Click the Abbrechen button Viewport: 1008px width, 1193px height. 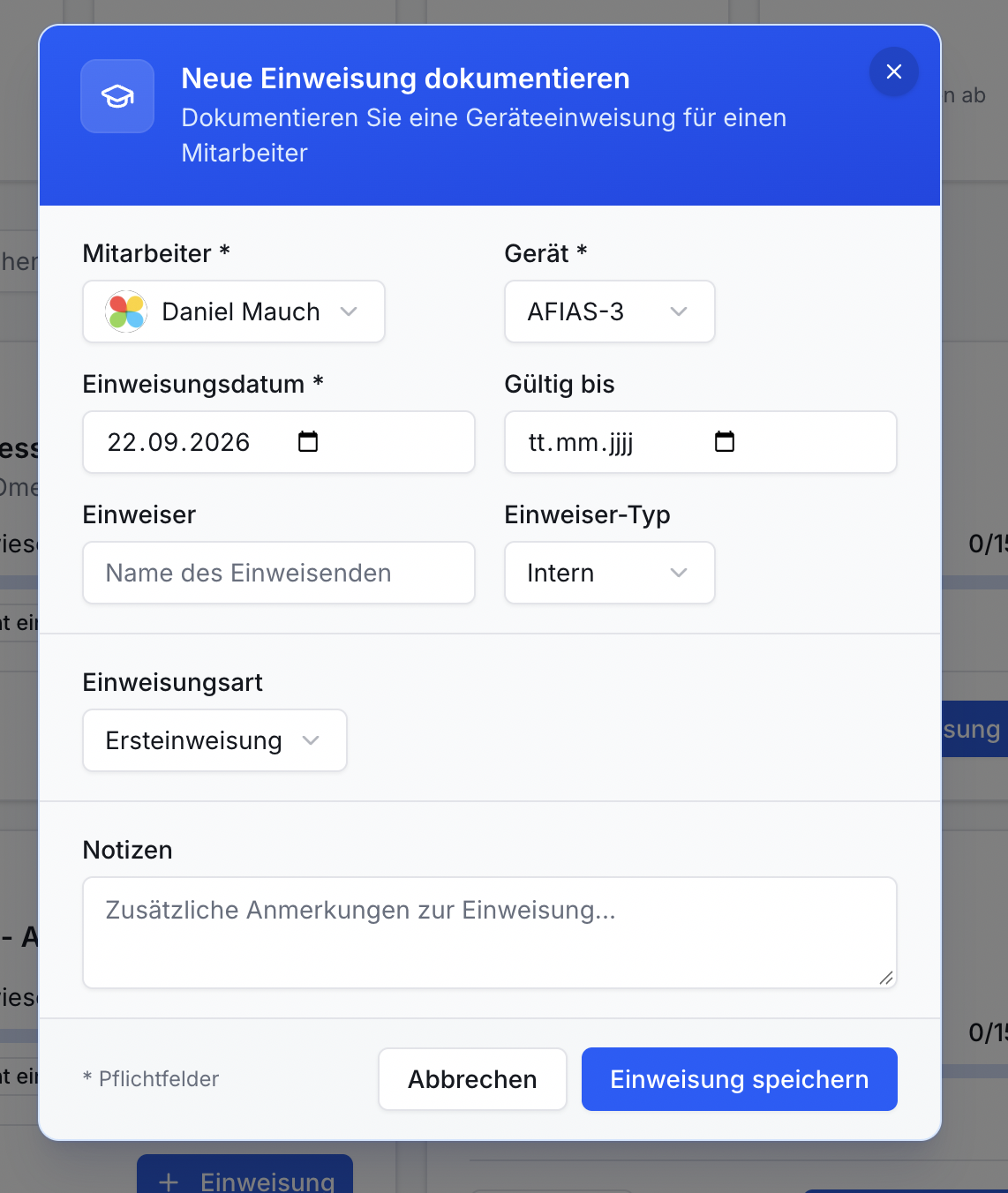[472, 1079]
